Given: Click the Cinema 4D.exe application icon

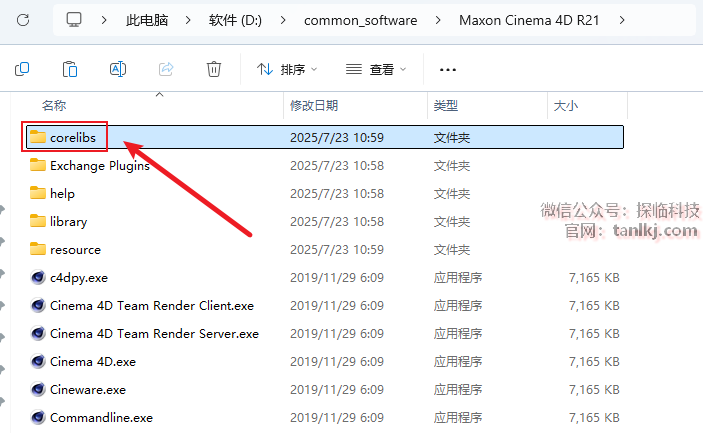Looking at the screenshot, I should click(38, 361).
